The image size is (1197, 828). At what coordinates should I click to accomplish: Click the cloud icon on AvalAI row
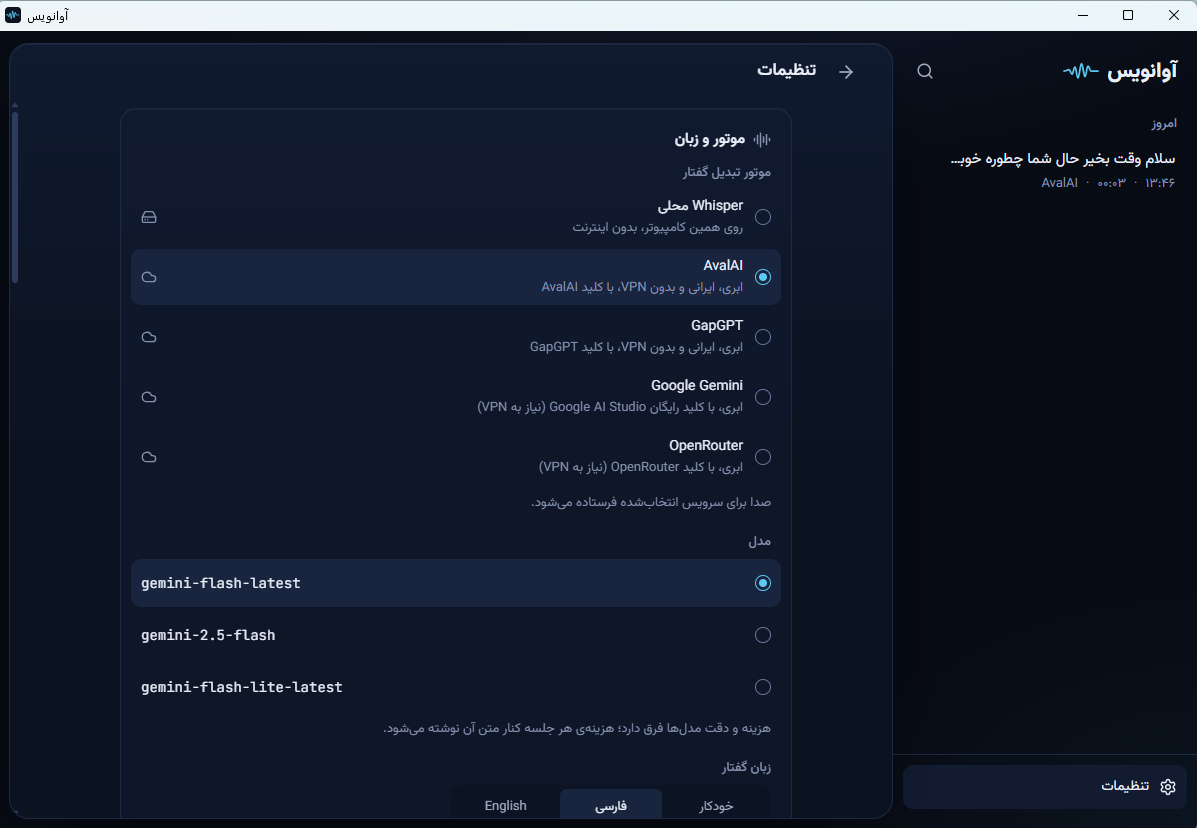click(149, 277)
